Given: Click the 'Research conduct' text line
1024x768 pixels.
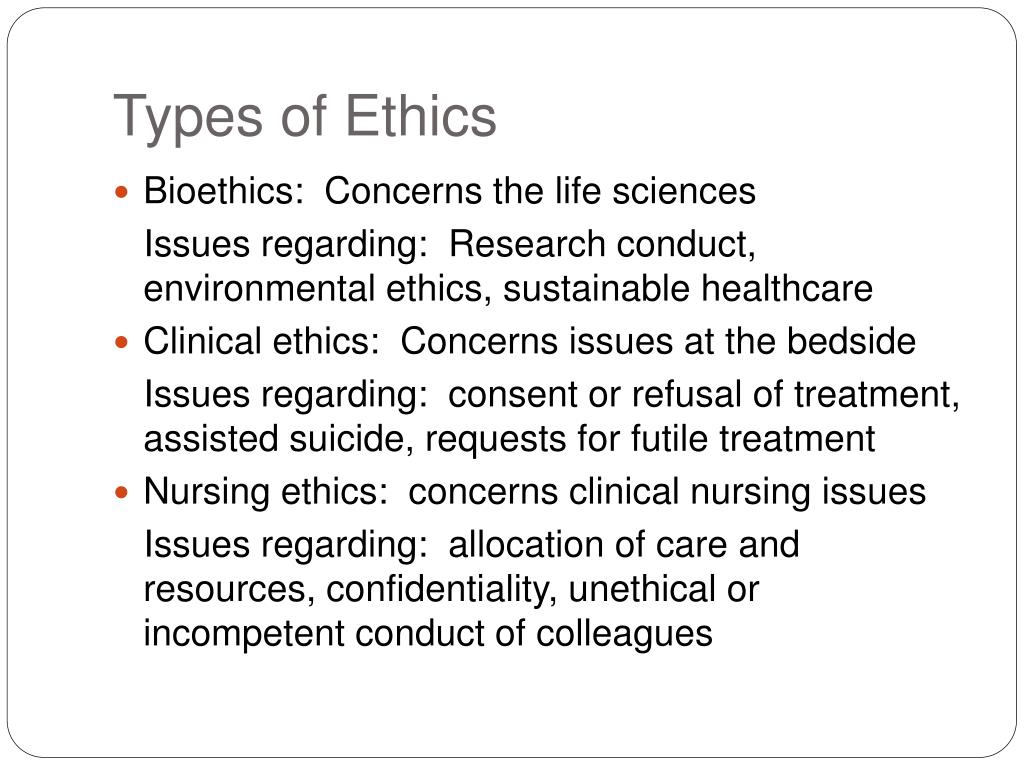Looking at the screenshot, I should click(449, 246).
